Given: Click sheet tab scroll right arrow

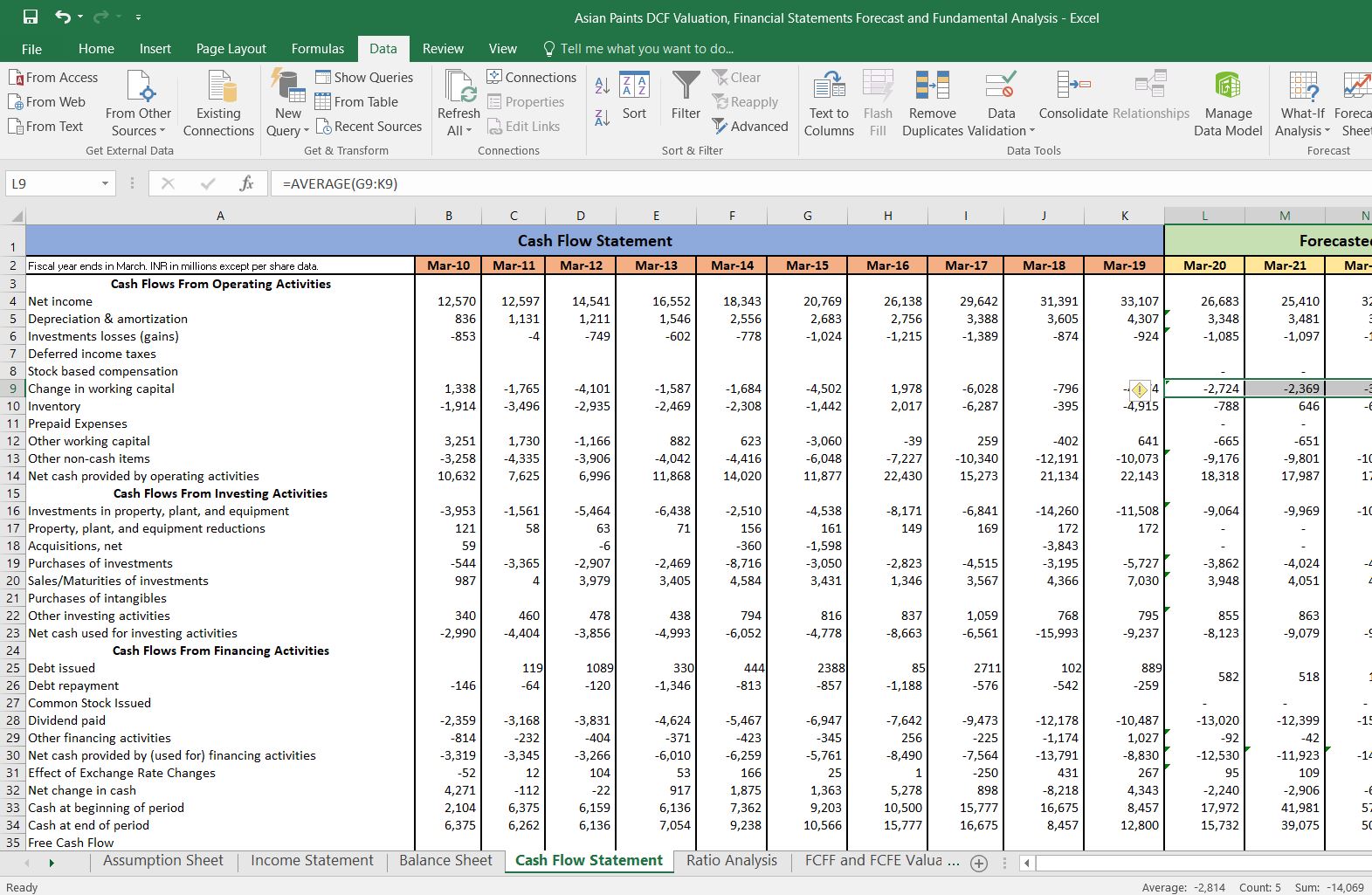Looking at the screenshot, I should (x=52, y=863).
